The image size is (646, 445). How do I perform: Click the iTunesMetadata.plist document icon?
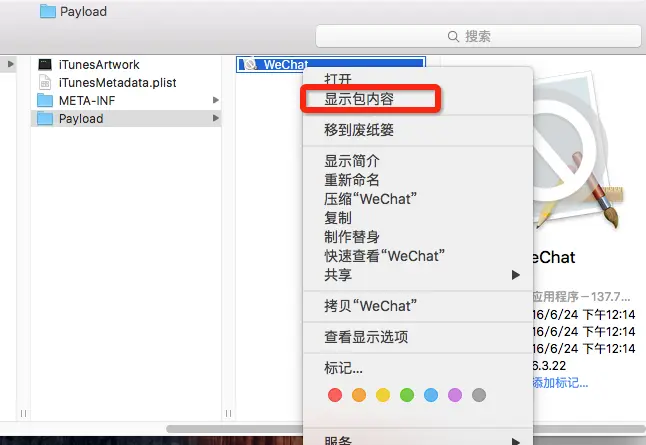(44, 82)
